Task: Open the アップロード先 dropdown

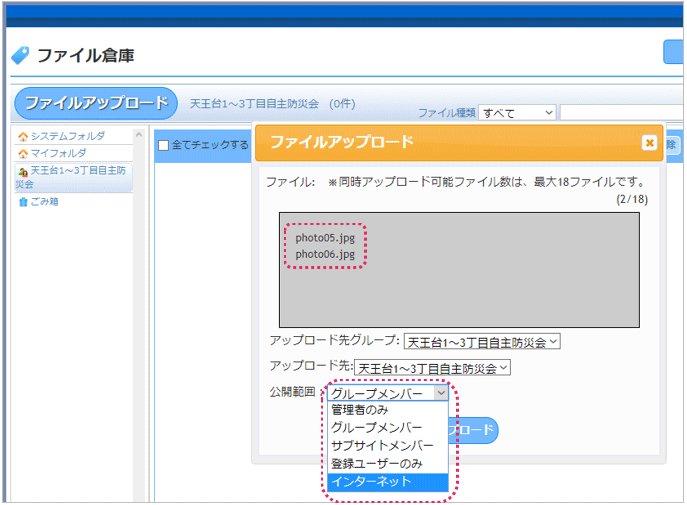Action: [x=432, y=367]
